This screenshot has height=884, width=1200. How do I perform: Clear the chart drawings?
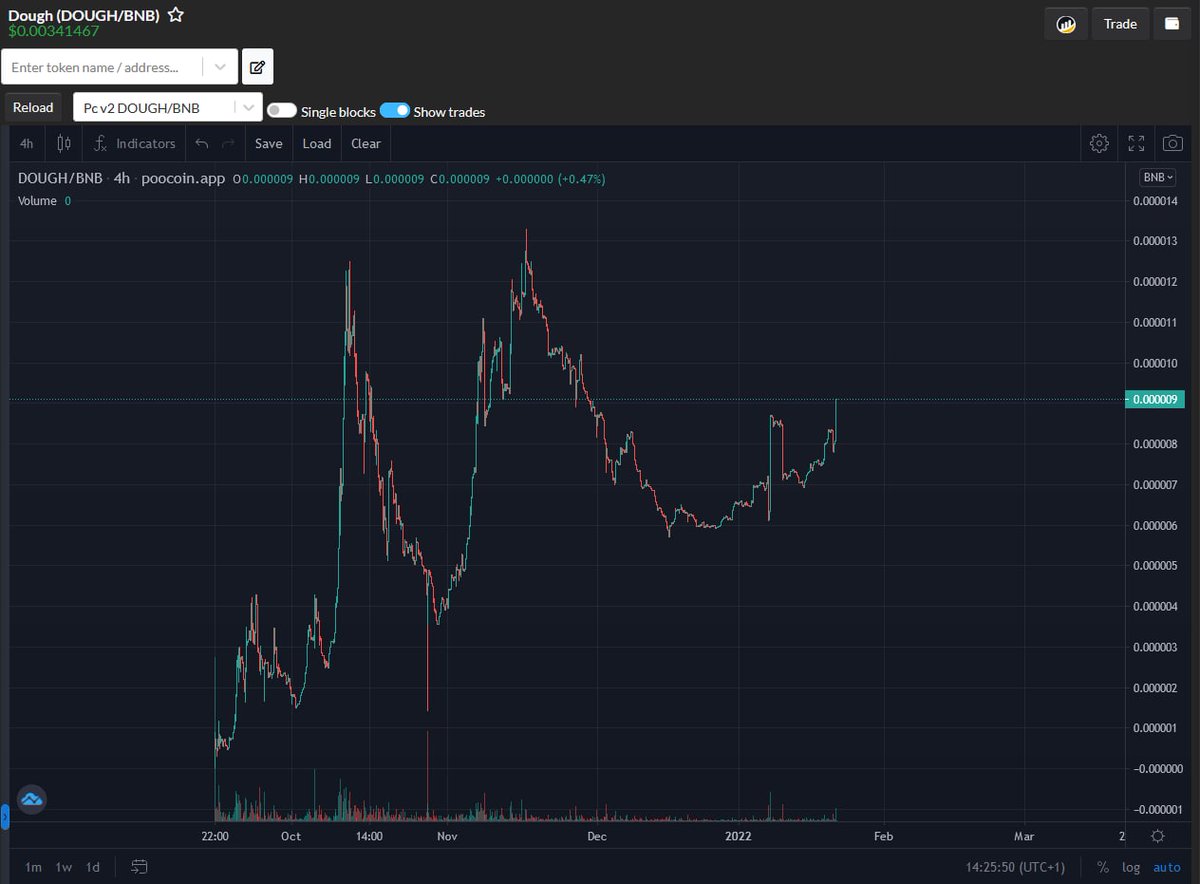[x=366, y=144]
